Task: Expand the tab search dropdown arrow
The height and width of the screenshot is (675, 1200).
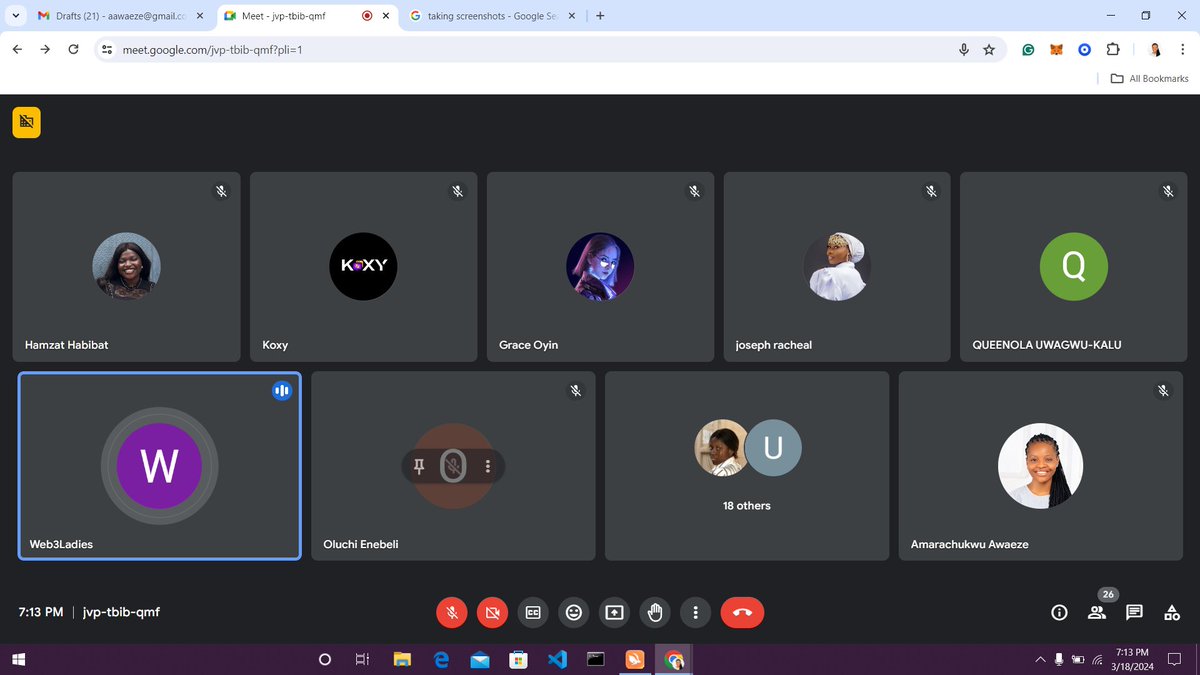Action: (14, 16)
